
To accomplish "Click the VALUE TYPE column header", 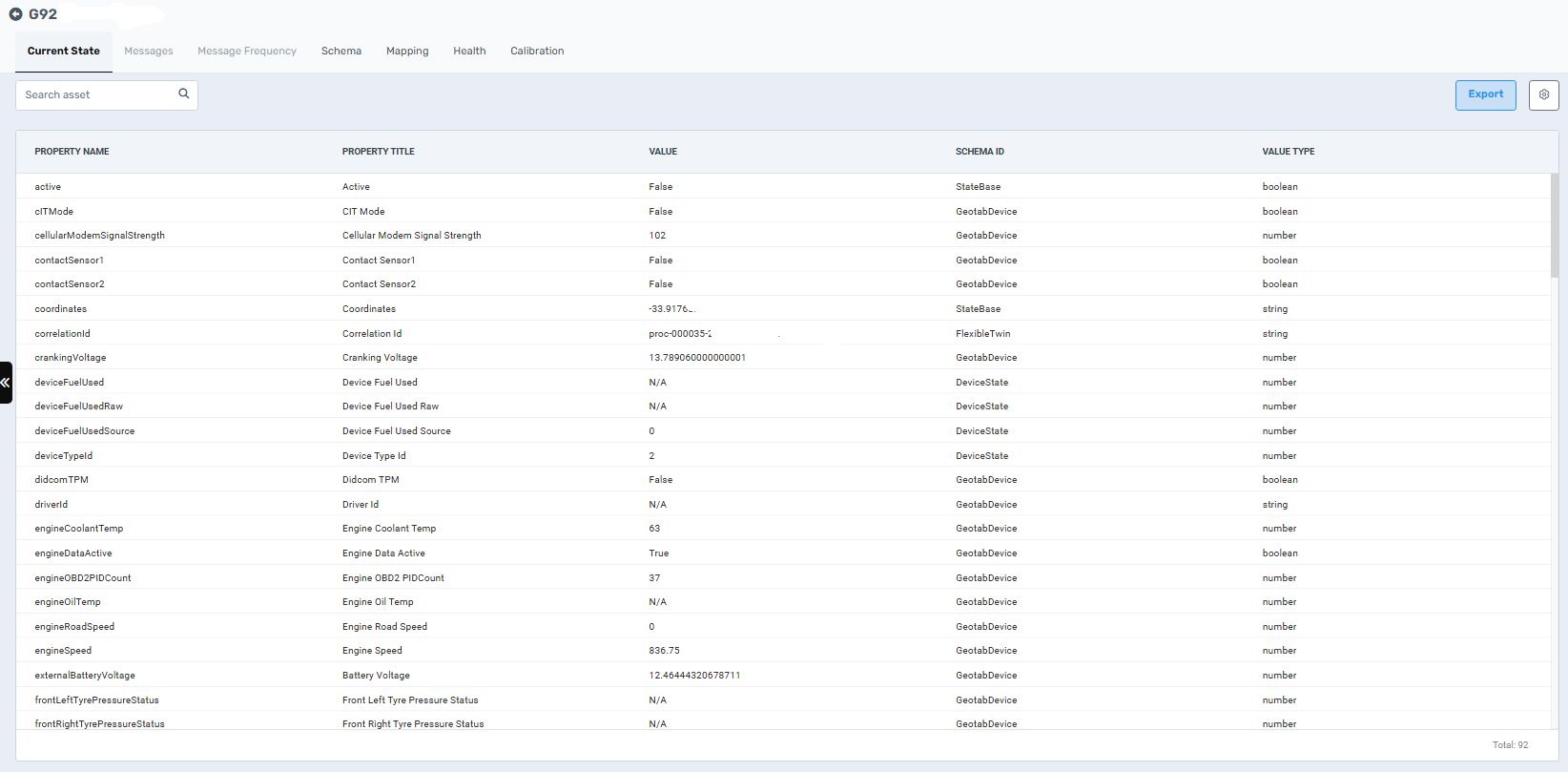I will [x=1289, y=152].
